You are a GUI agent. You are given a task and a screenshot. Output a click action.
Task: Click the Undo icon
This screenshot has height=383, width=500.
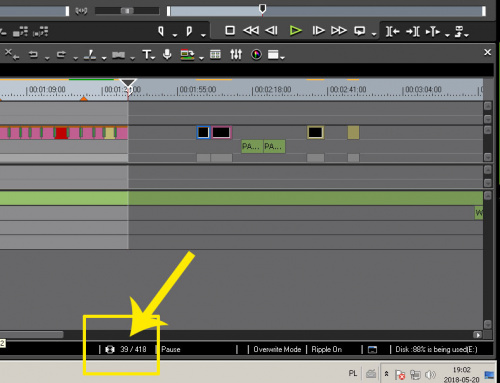click(x=33, y=54)
